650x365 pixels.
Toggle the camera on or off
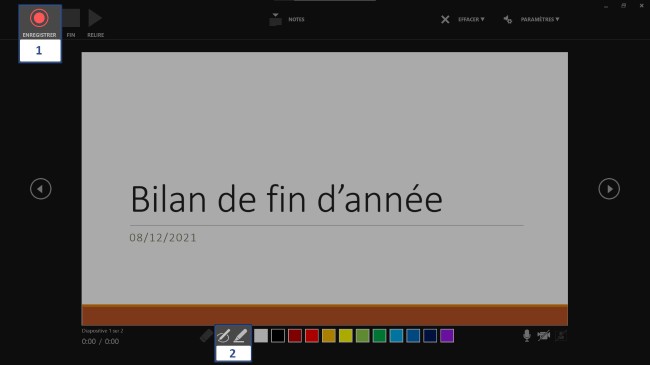pos(543,336)
